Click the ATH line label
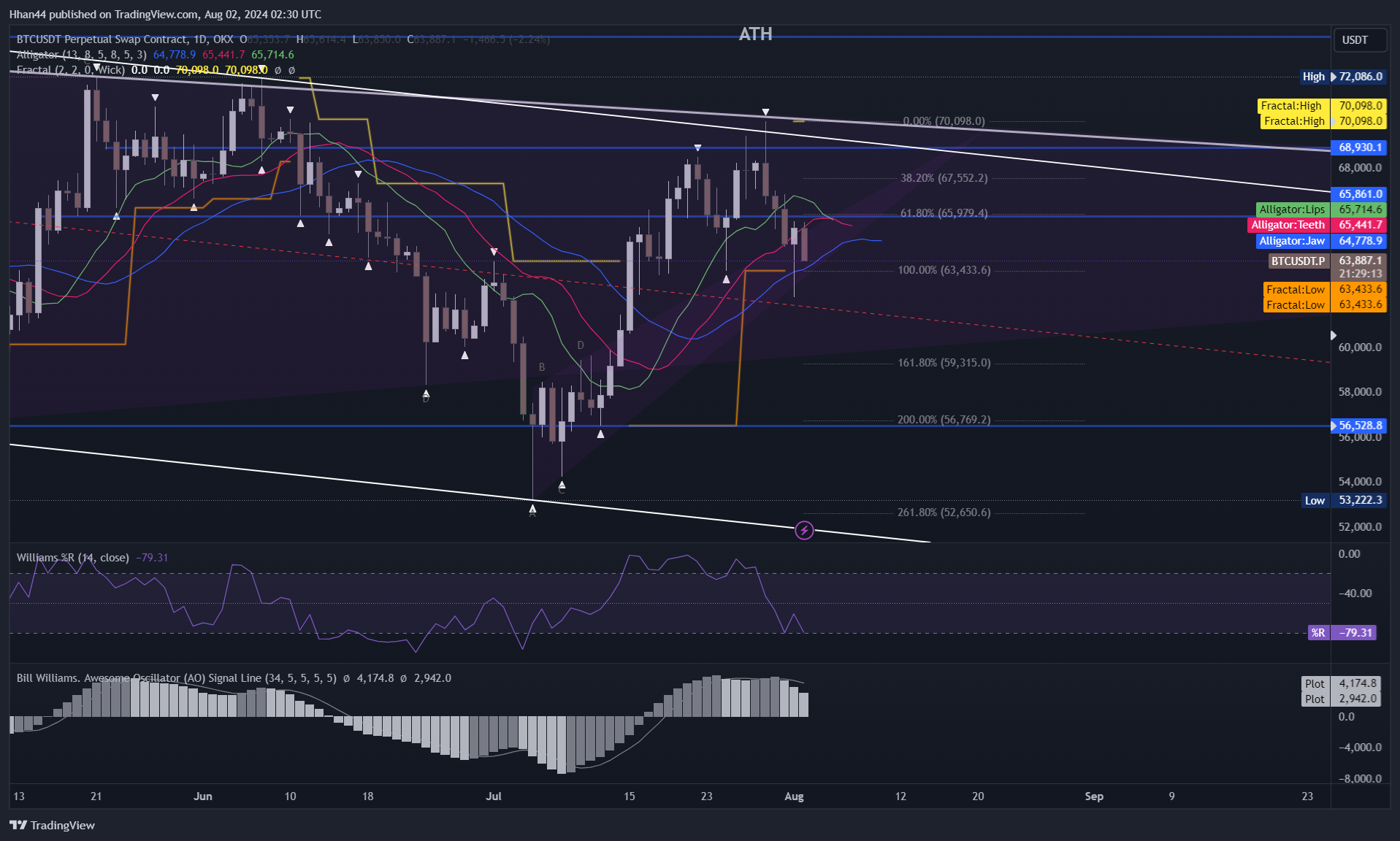 [x=755, y=34]
